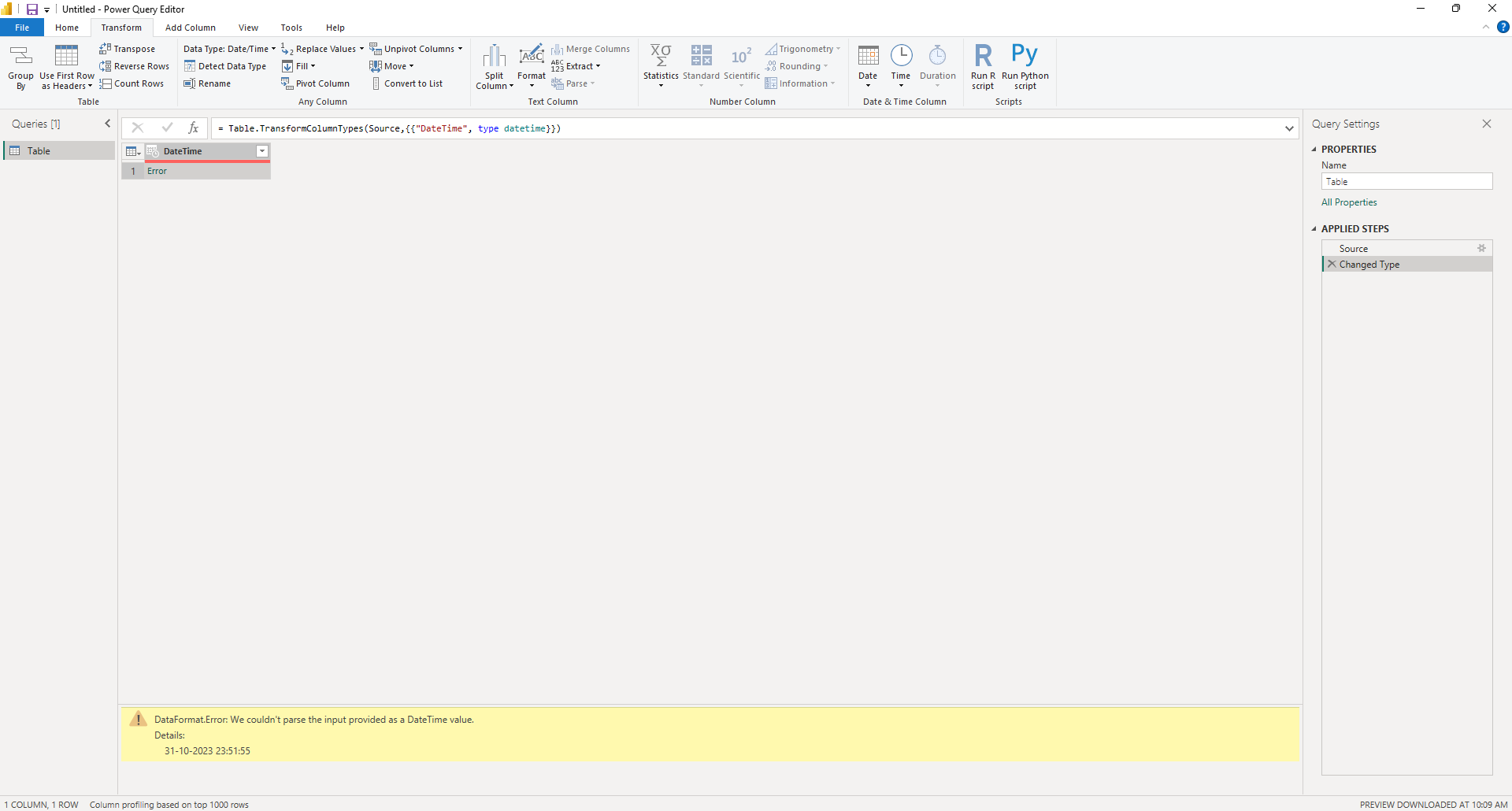This screenshot has width=1512, height=811.
Task: Click the Time clock icon
Action: (901, 55)
